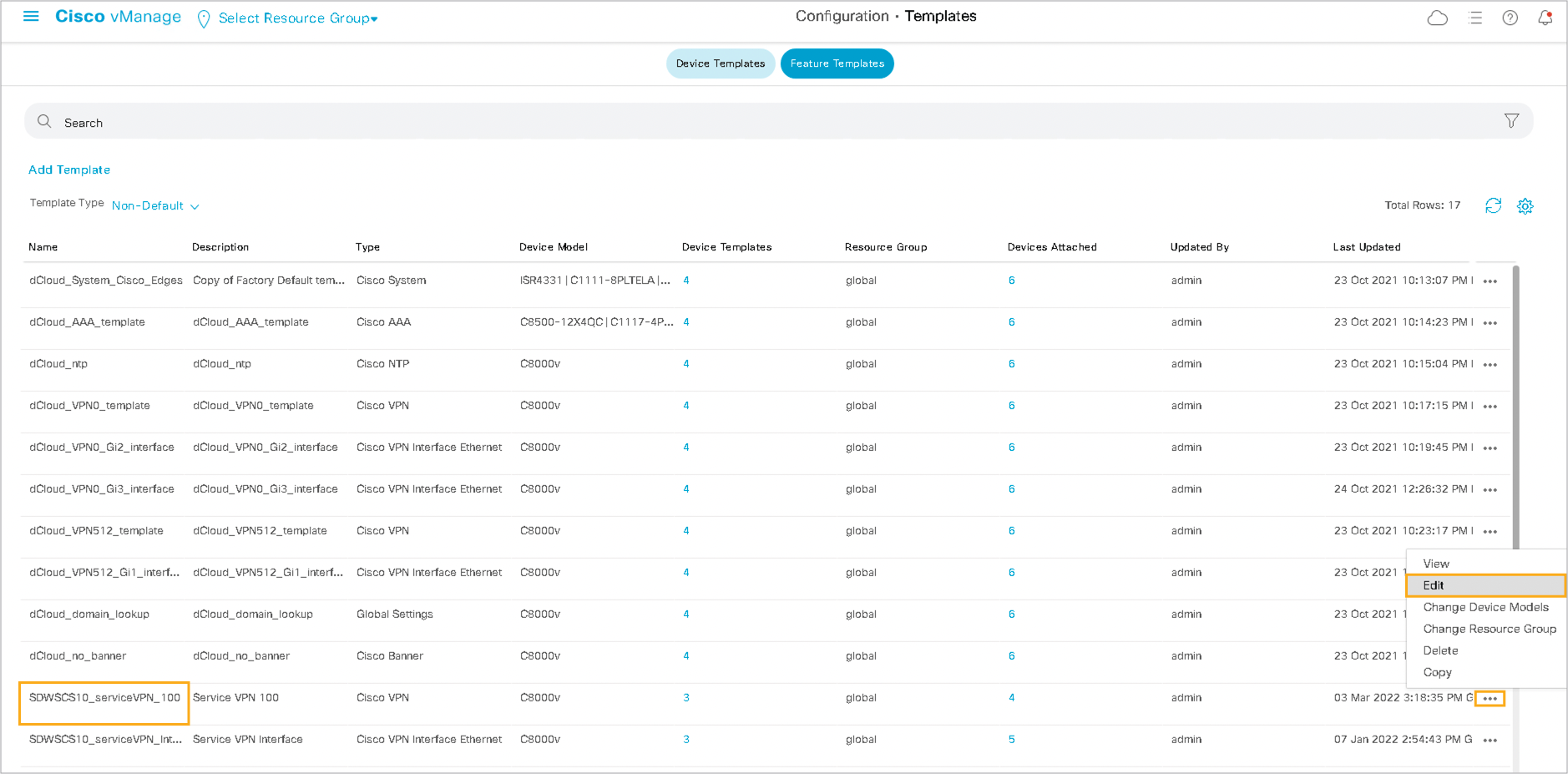
Task: Click the Add Template link
Action: (x=69, y=169)
